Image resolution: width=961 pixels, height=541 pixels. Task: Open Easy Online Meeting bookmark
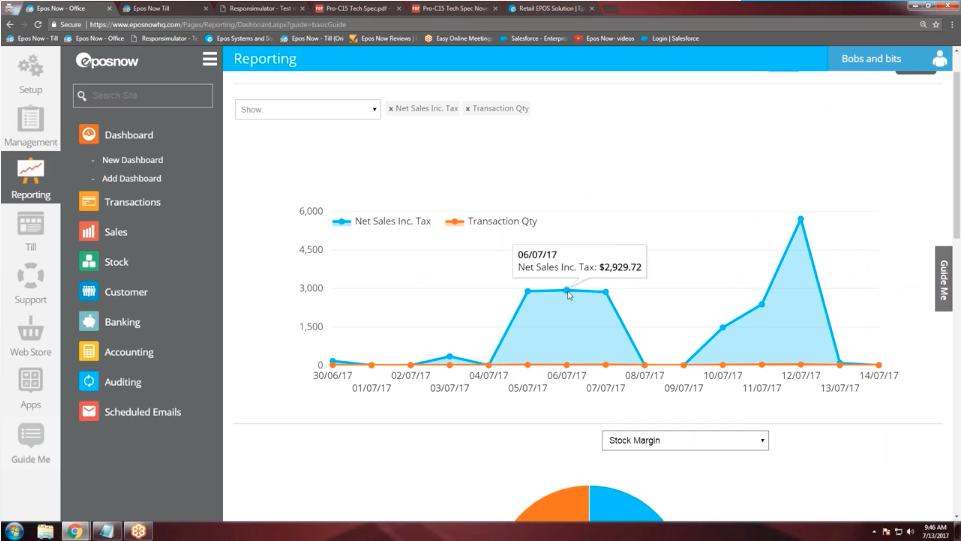[x=458, y=38]
